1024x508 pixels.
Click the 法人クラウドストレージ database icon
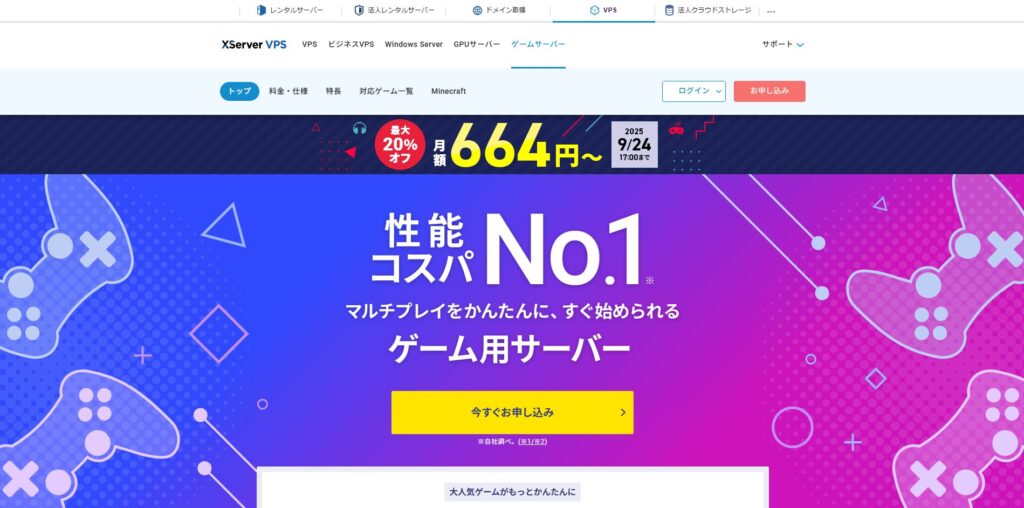pos(669,10)
